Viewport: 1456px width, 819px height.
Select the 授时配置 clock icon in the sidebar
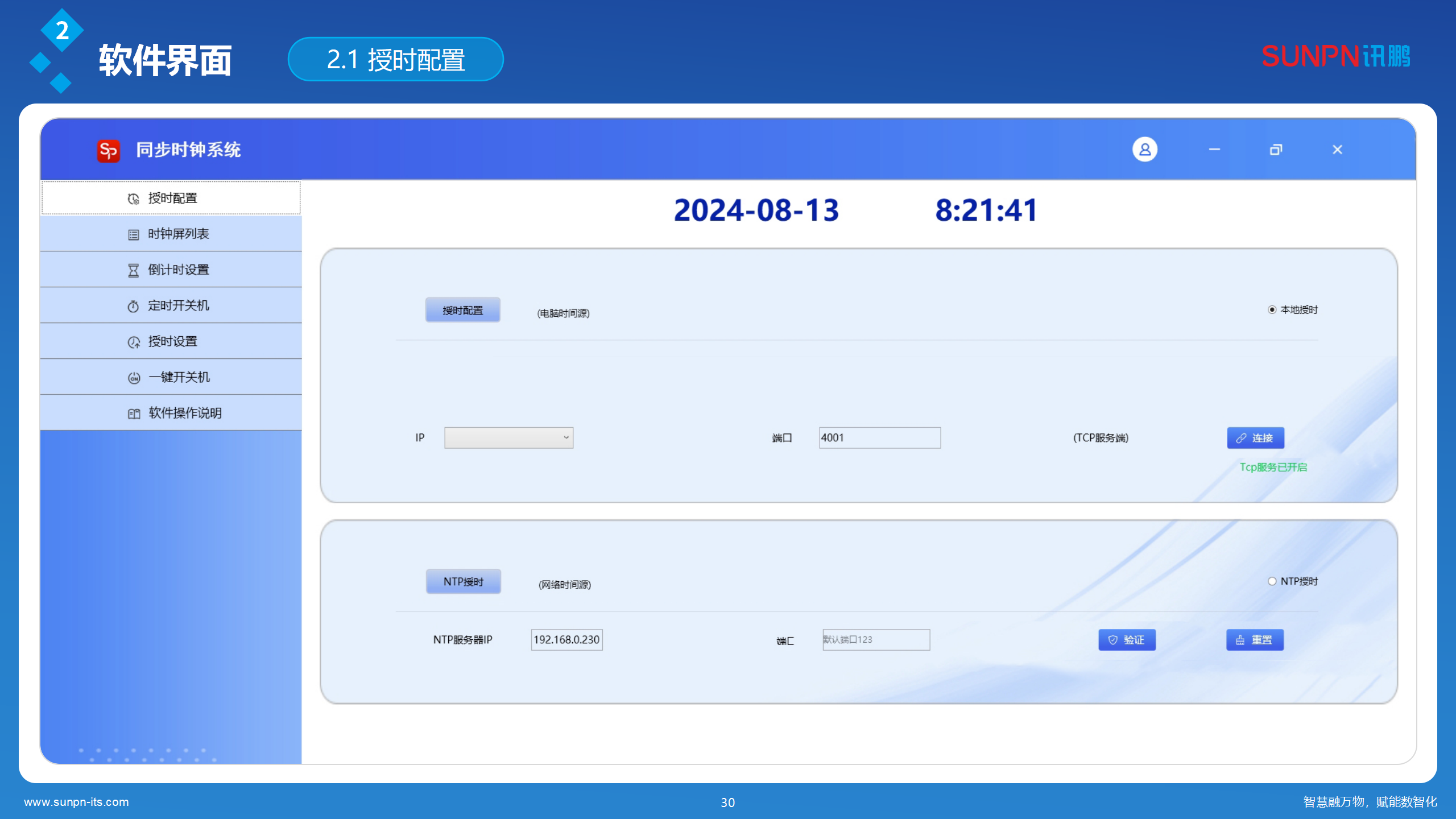pos(133,198)
